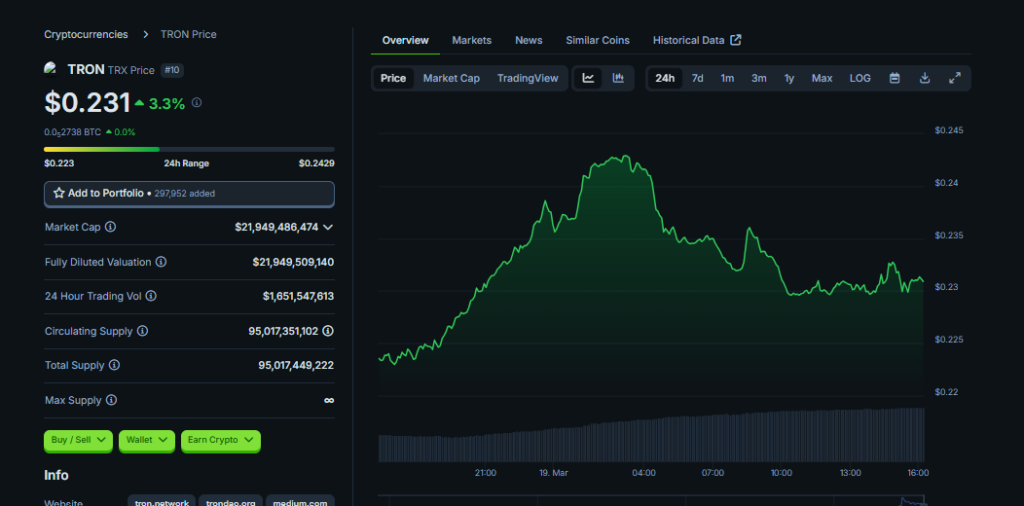
Task: Click the #10 rank badge
Action: coord(172,70)
